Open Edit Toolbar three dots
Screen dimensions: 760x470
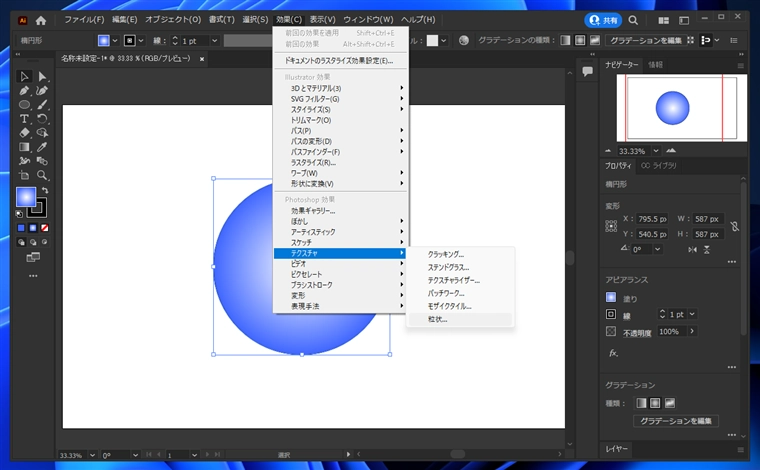coord(33,276)
